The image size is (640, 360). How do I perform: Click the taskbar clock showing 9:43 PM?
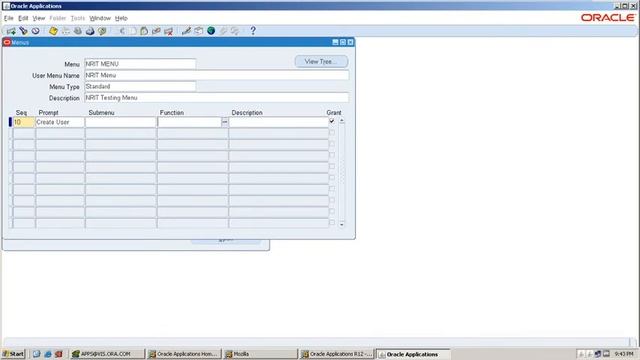coord(624,354)
